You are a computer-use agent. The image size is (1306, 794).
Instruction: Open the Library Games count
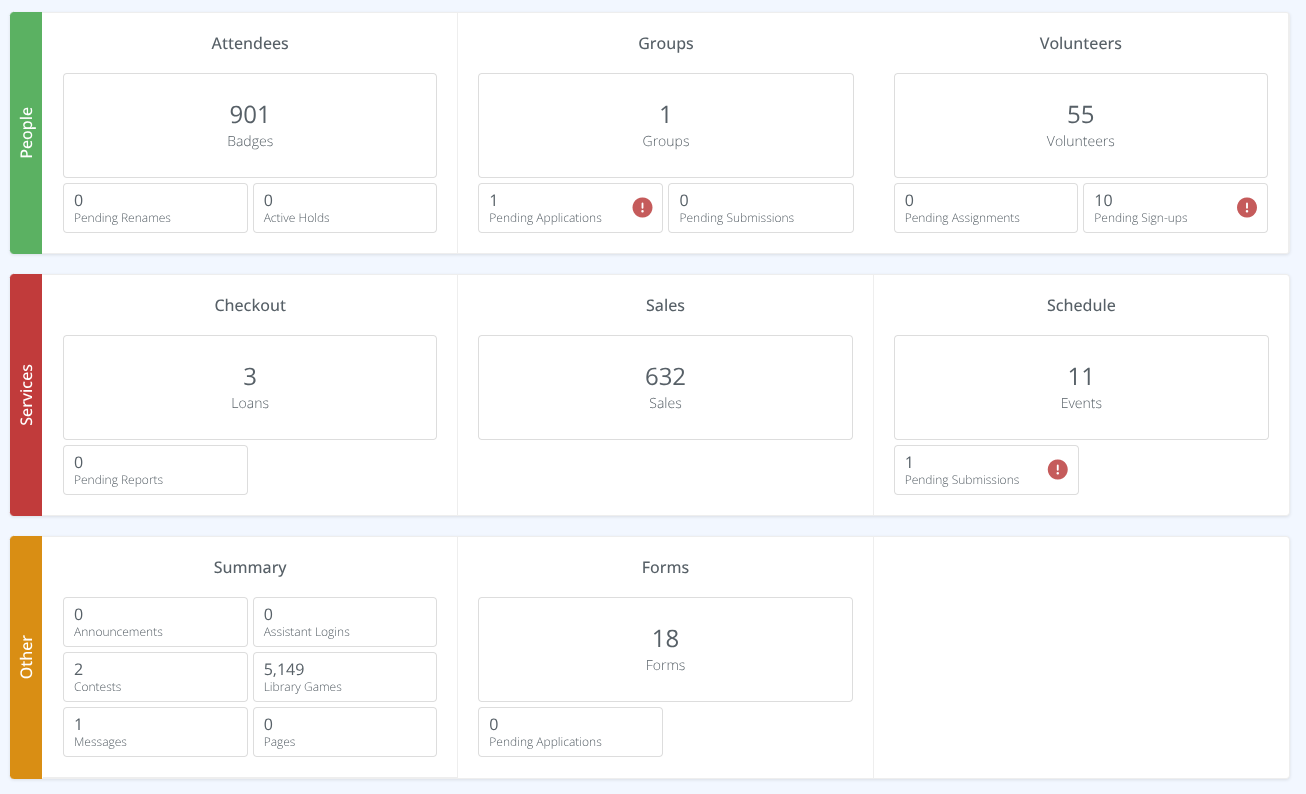pyautogui.click(x=344, y=676)
